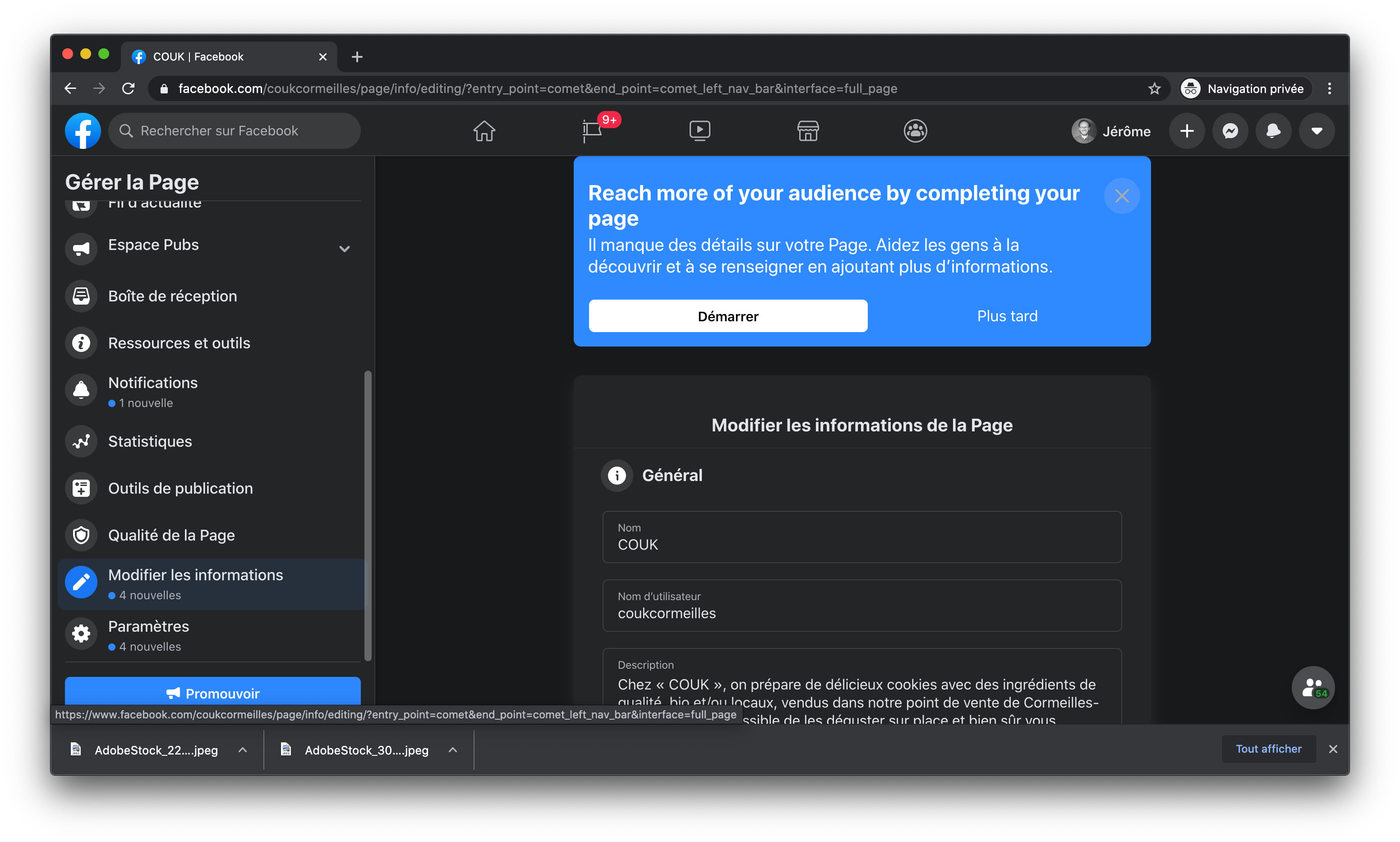Screen dimensions: 1400x842
Task: Open the Watch video icon
Action: [700, 131]
